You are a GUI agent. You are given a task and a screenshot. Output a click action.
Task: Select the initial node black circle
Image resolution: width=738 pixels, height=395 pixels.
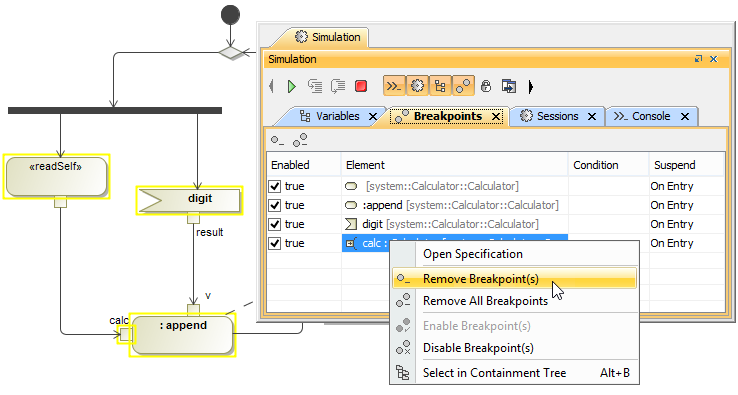230,15
